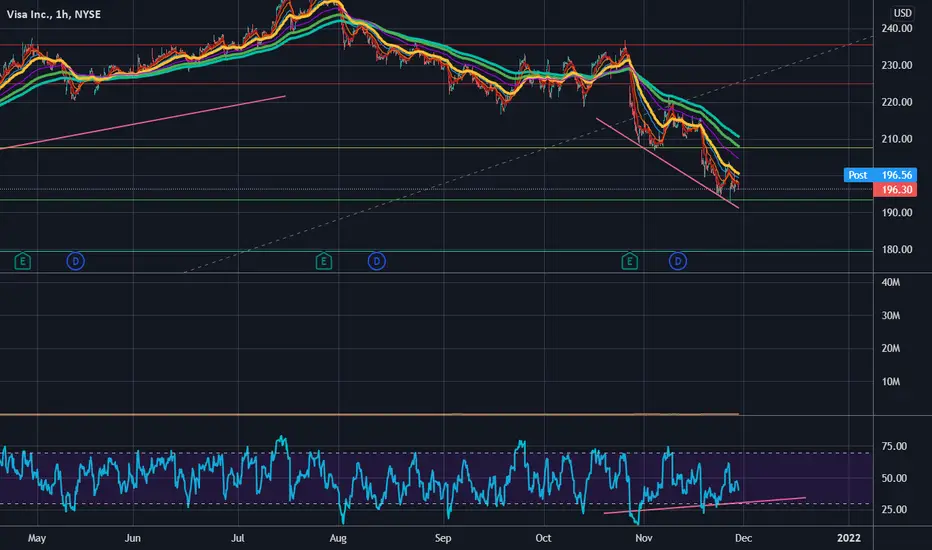Click the 10M volume axis label
The image size is (932, 550).
(x=890, y=382)
